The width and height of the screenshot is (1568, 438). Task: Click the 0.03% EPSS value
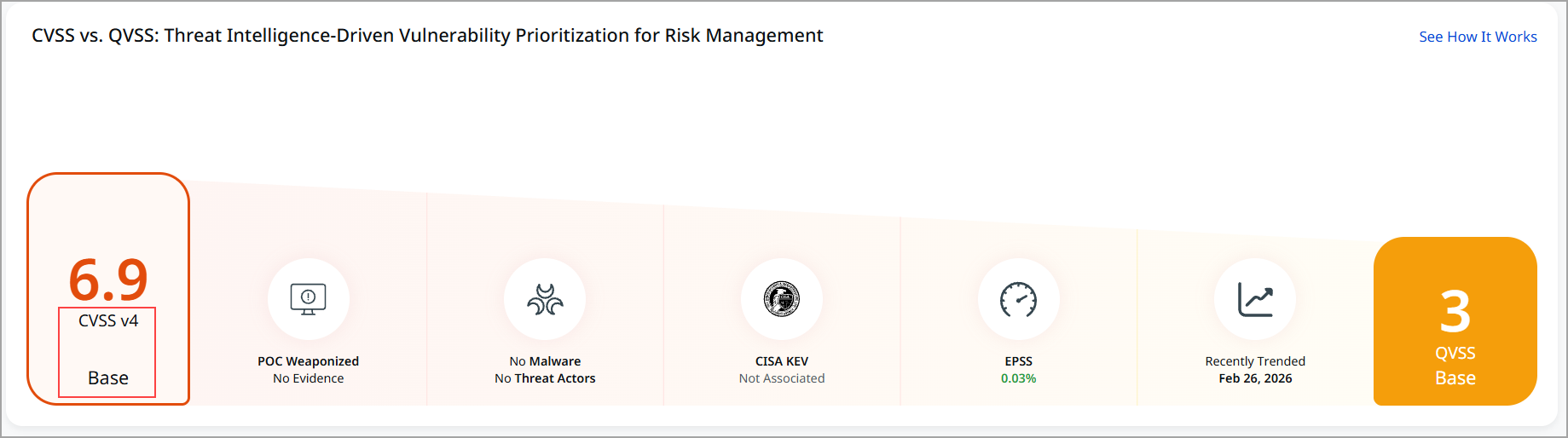[x=1018, y=378]
